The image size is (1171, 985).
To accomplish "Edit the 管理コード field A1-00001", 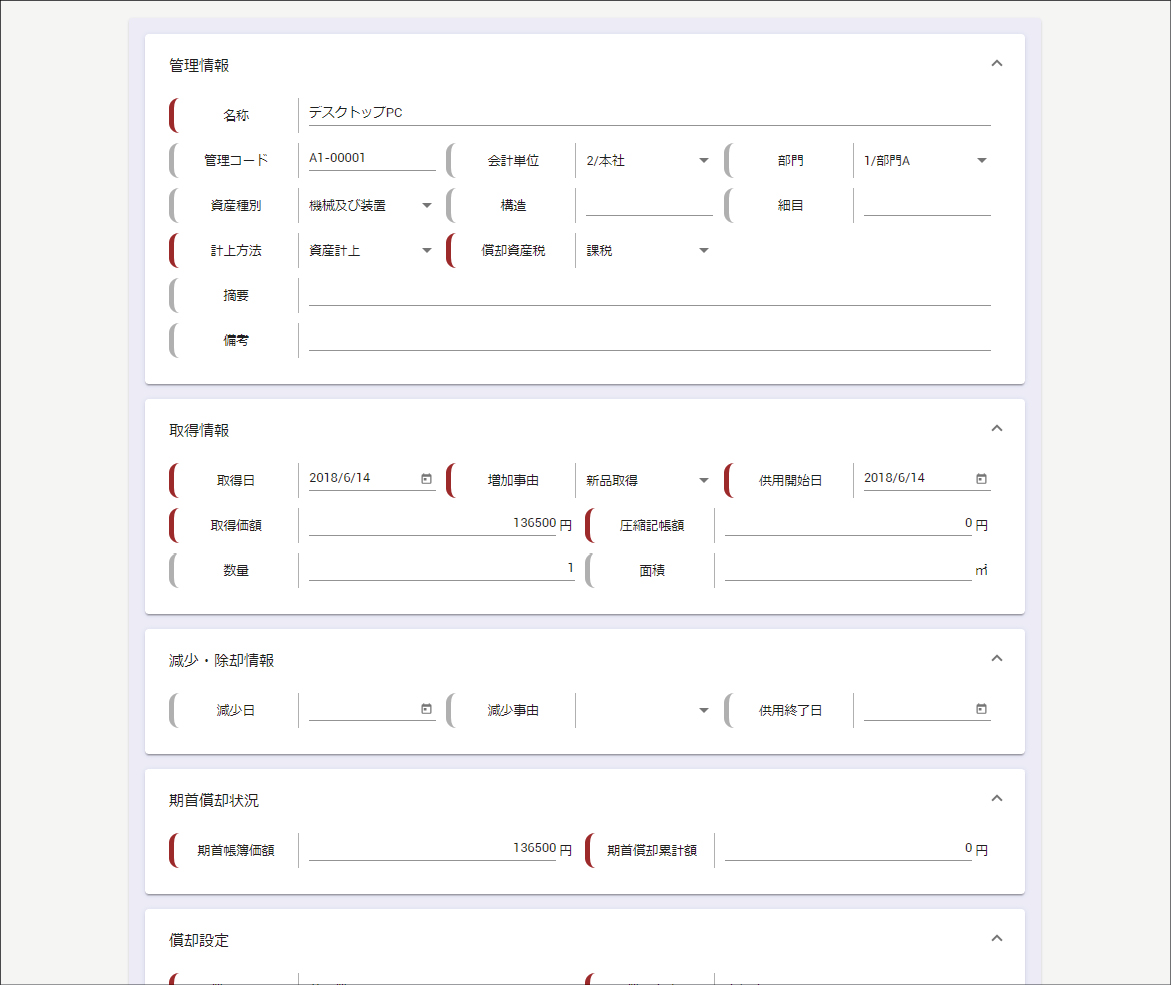I will click(372, 158).
